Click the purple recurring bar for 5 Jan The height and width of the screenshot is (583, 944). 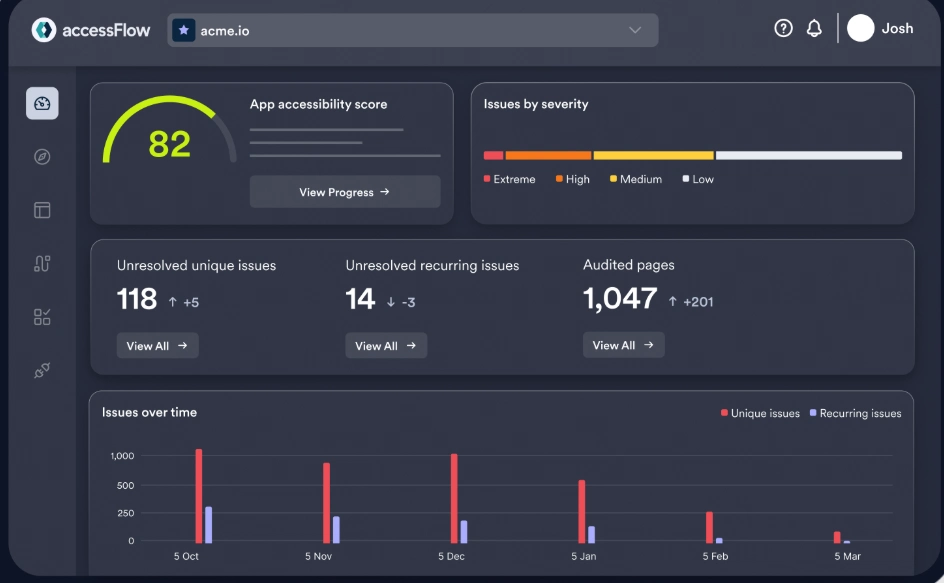click(591, 534)
